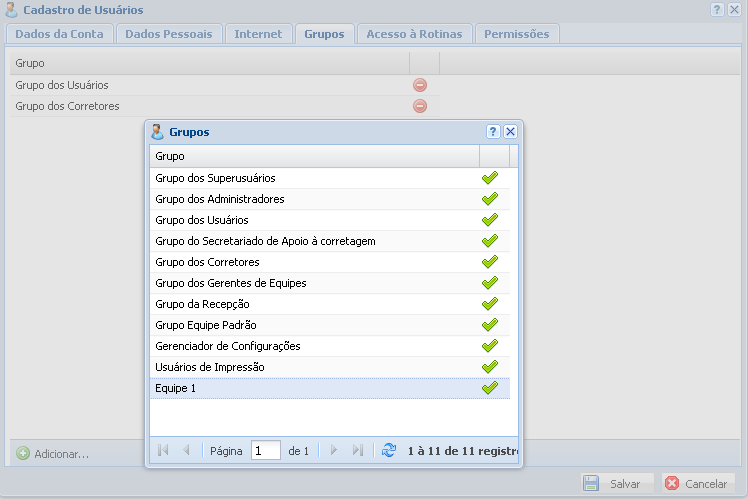Click help icon in Cadastro de Usuários header
Screen dimensions: 748x499
tap(718, 9)
